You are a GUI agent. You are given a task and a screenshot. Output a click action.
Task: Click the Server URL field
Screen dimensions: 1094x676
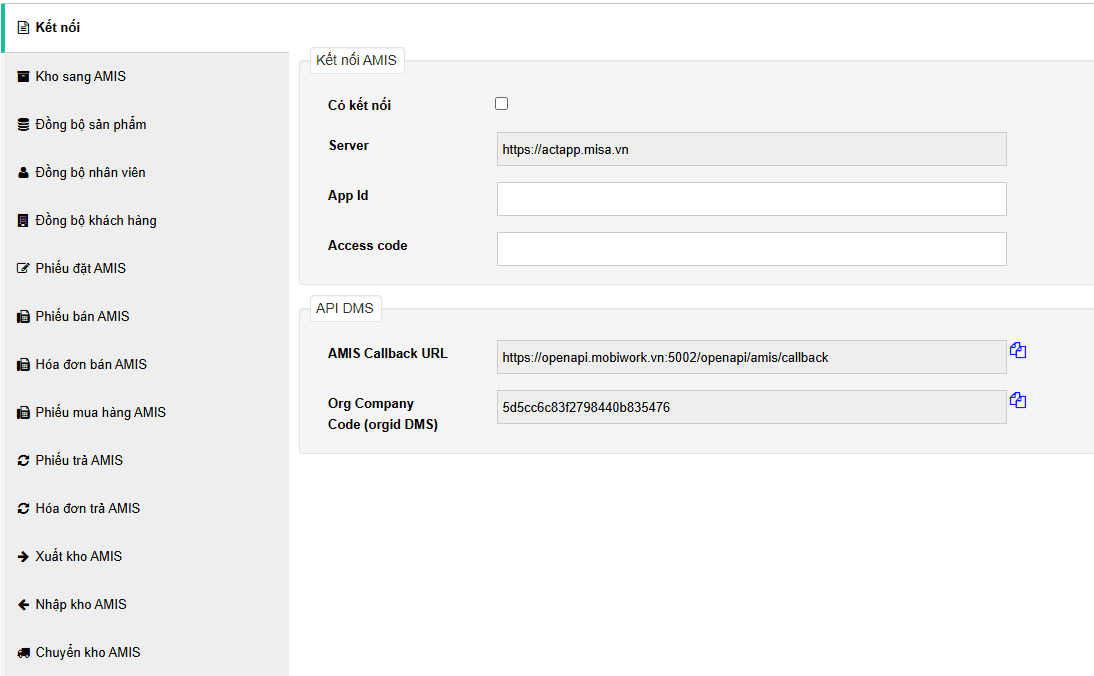click(x=751, y=149)
